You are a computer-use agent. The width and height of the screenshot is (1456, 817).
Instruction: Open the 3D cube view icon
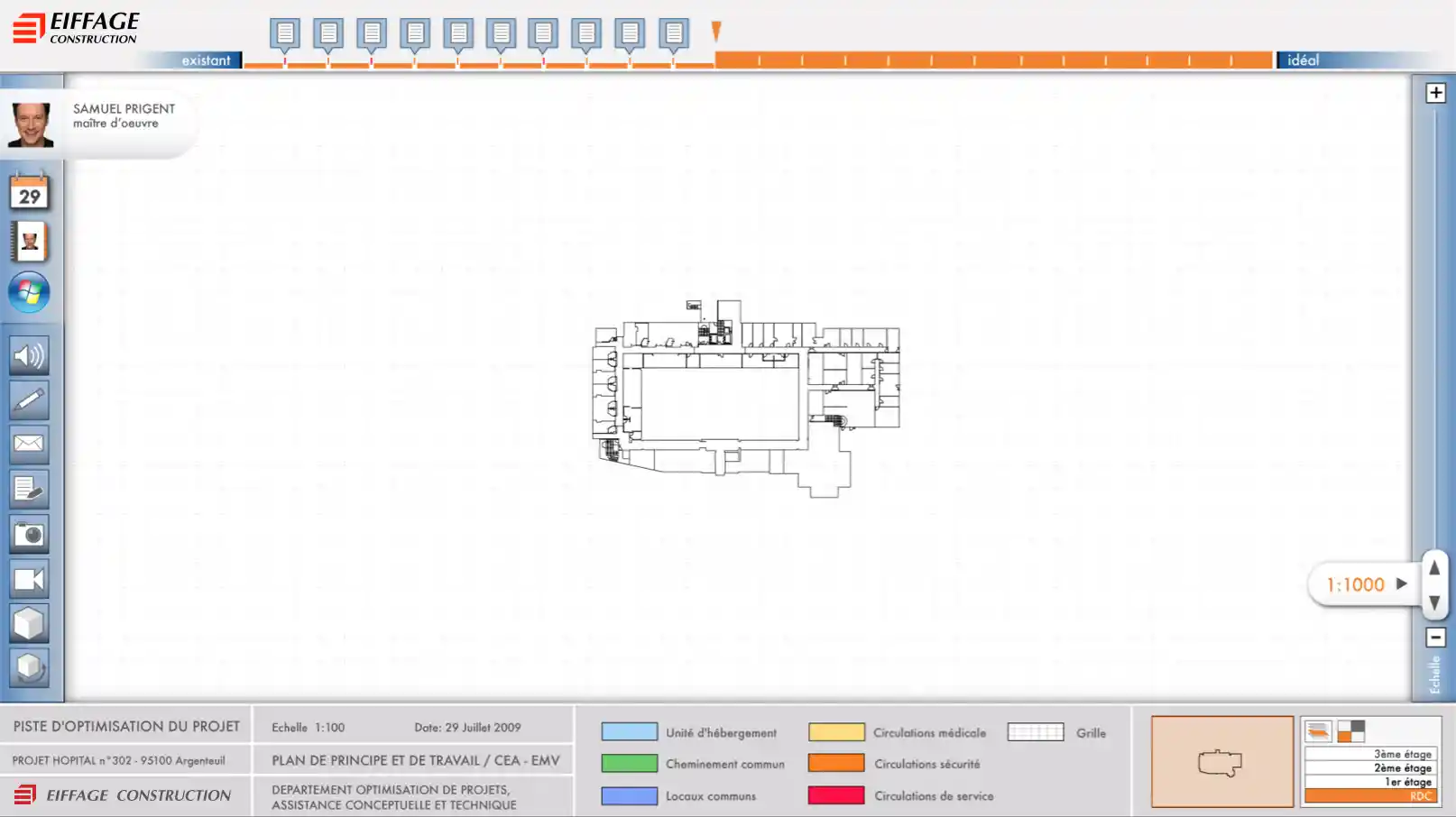tap(29, 623)
